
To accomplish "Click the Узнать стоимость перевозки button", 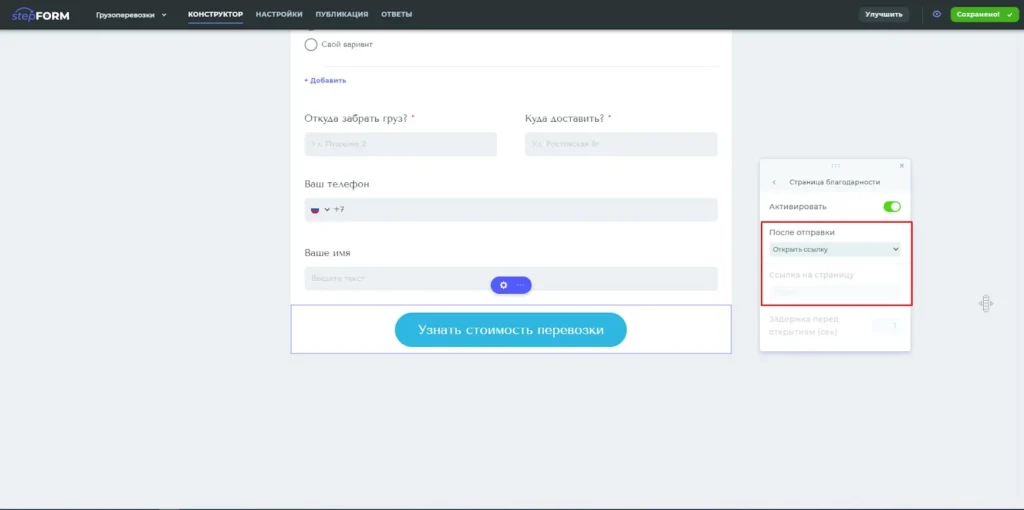I will pyautogui.click(x=511, y=330).
